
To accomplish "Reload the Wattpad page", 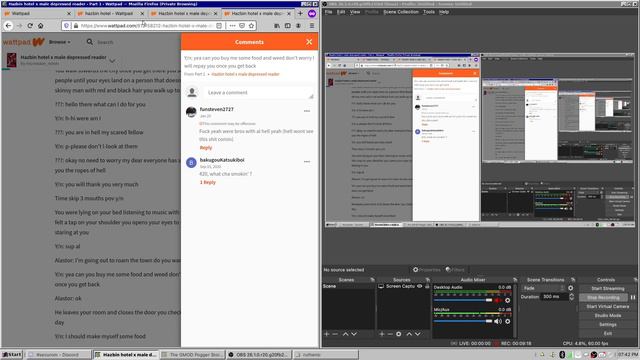I will [x=30, y=25].
